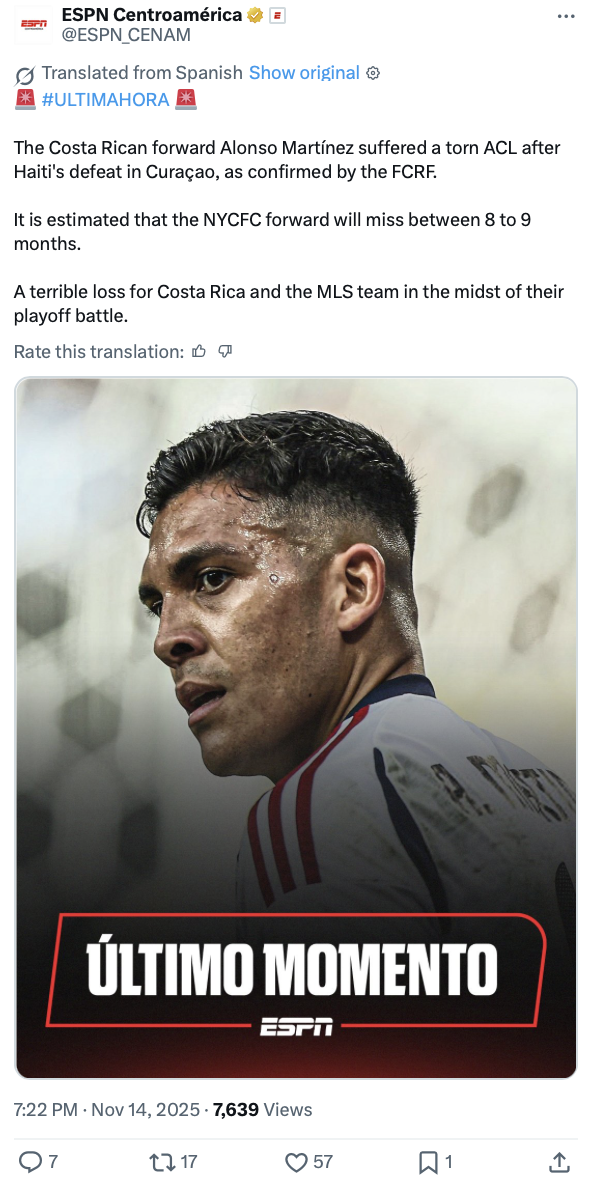The height and width of the screenshot is (1184, 592).
Task: Open the ESPN Centroamérica display name
Action: click(x=152, y=15)
